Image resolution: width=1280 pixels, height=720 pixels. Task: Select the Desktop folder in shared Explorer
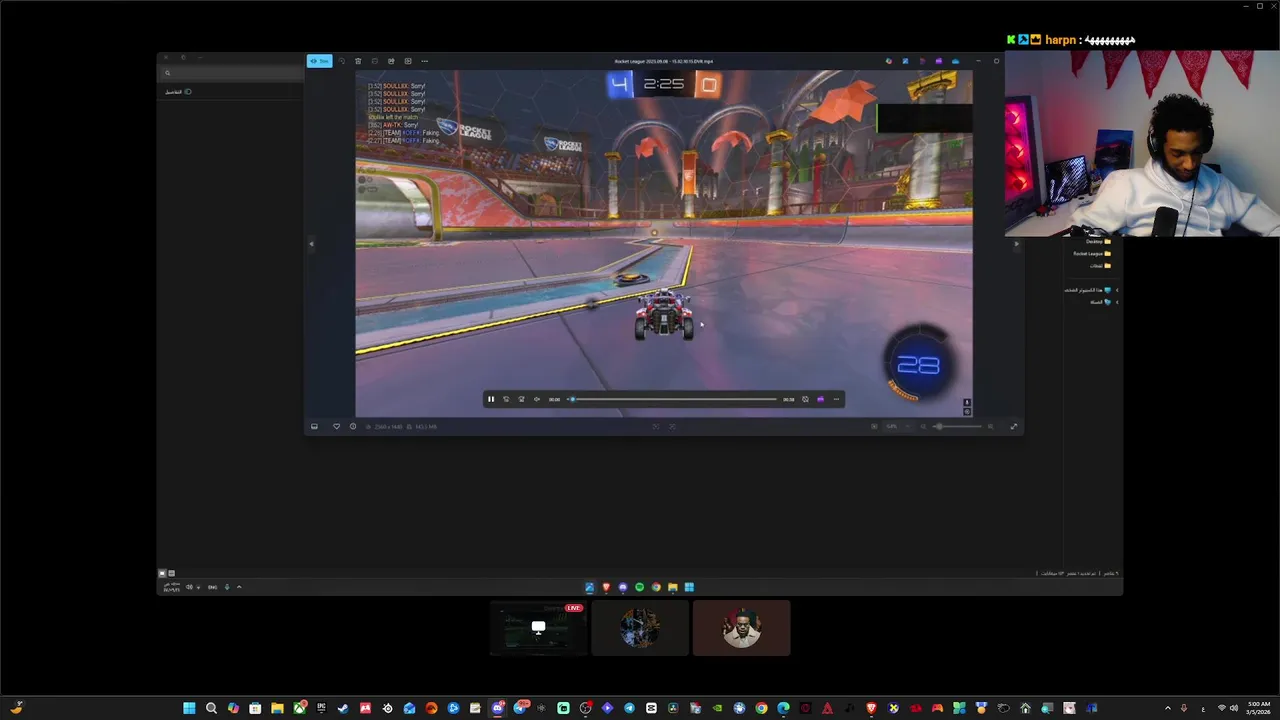[1098, 241]
